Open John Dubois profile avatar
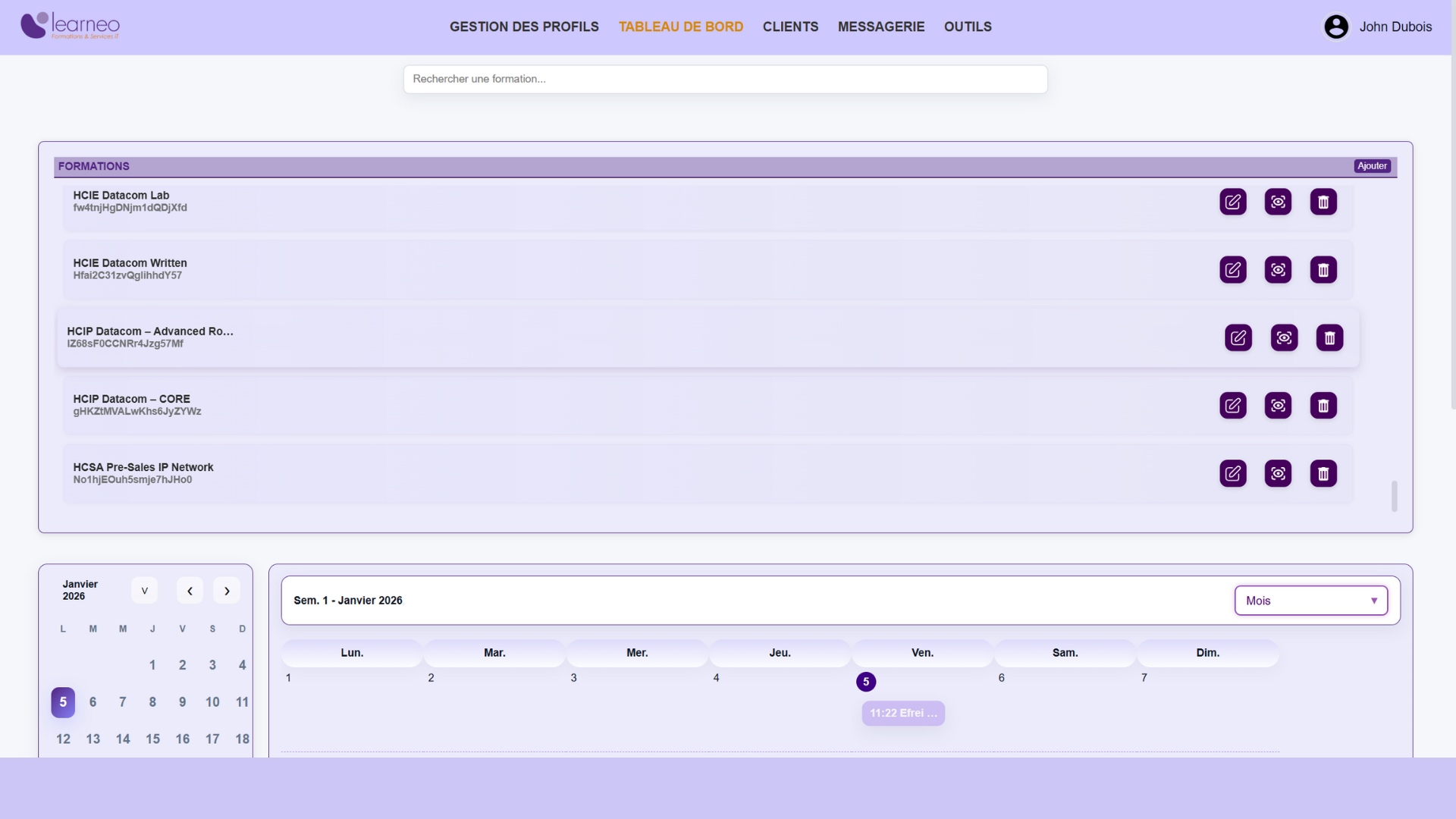The image size is (1456, 819). (x=1335, y=27)
